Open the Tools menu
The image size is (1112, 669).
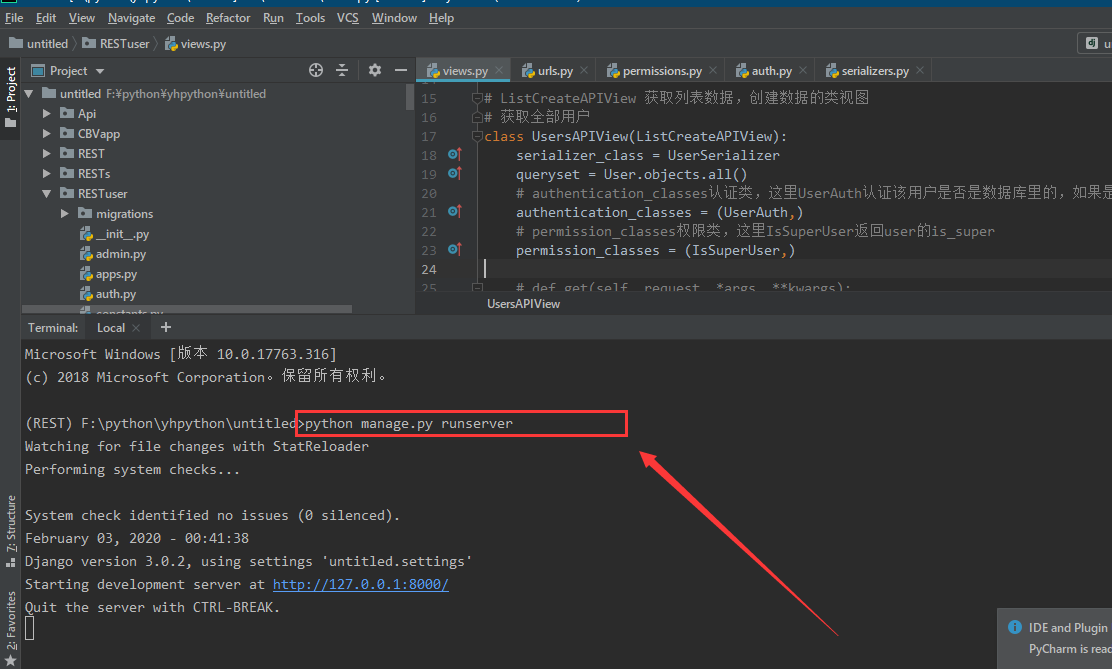click(310, 18)
